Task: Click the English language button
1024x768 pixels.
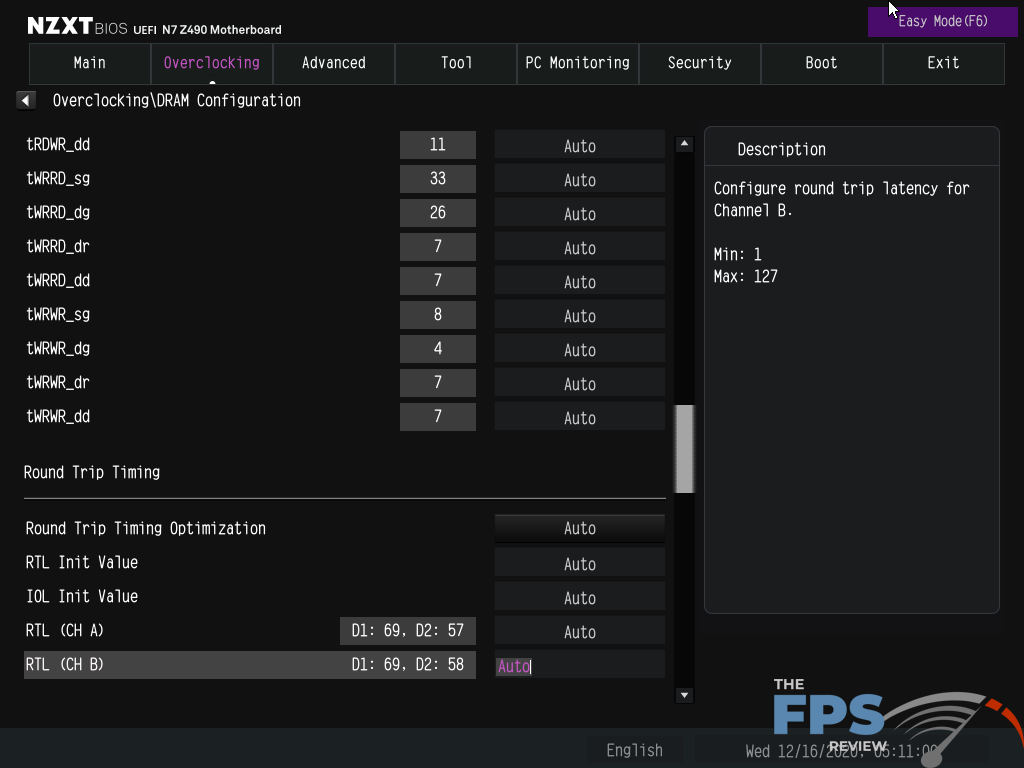Action: (634, 750)
